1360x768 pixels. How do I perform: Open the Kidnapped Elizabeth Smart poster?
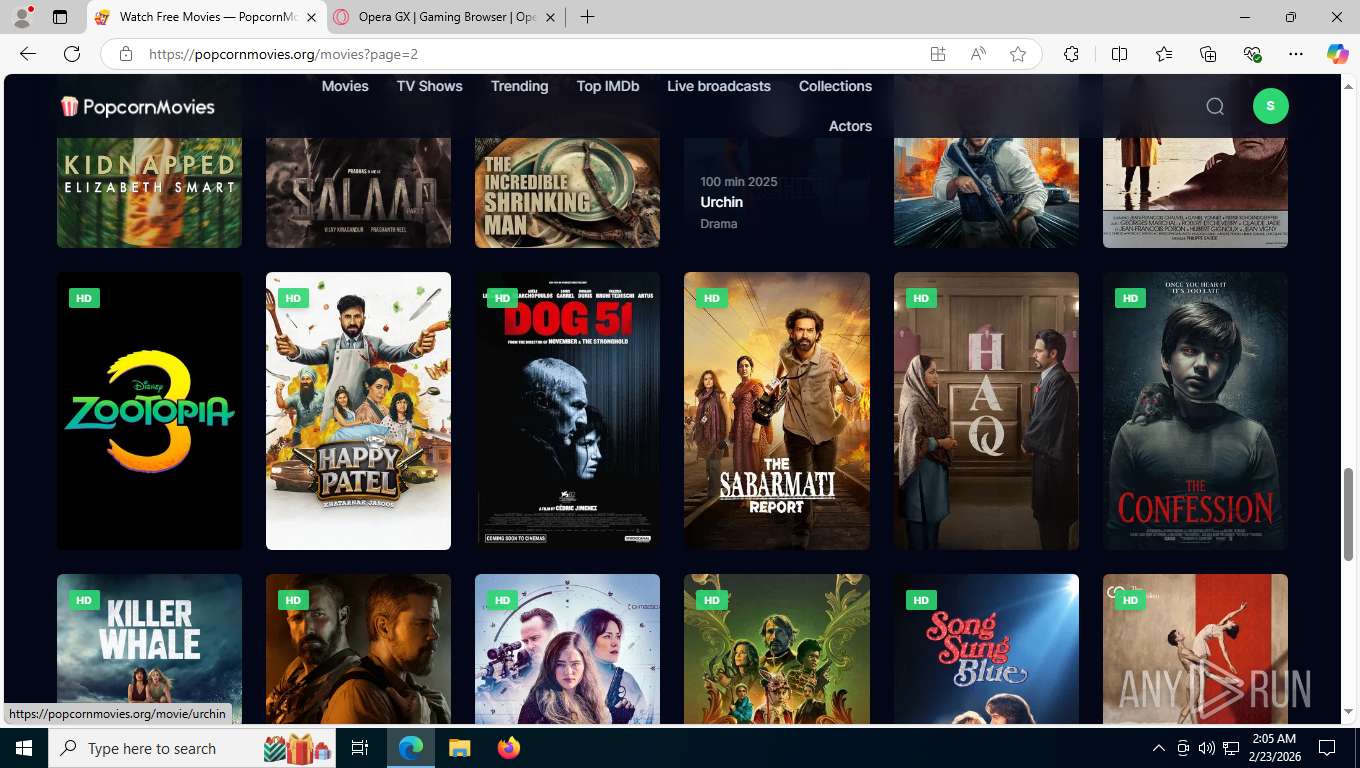point(149,192)
